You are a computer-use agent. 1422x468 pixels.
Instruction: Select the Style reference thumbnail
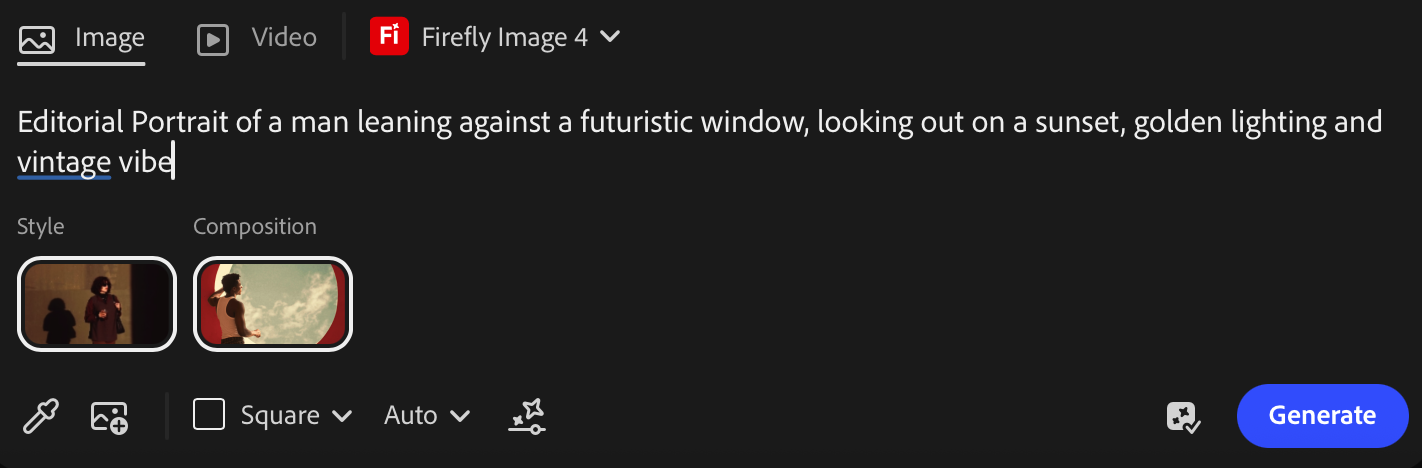[x=97, y=304]
